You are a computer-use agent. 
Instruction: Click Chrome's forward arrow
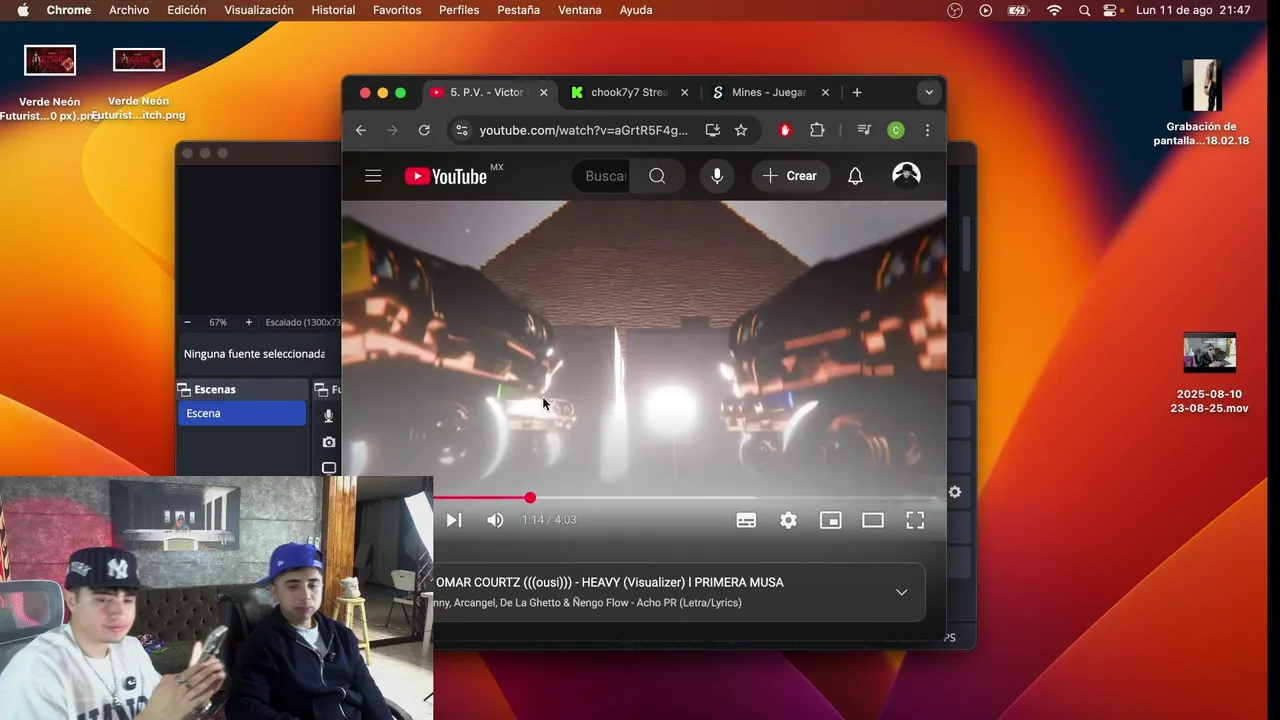tap(392, 130)
